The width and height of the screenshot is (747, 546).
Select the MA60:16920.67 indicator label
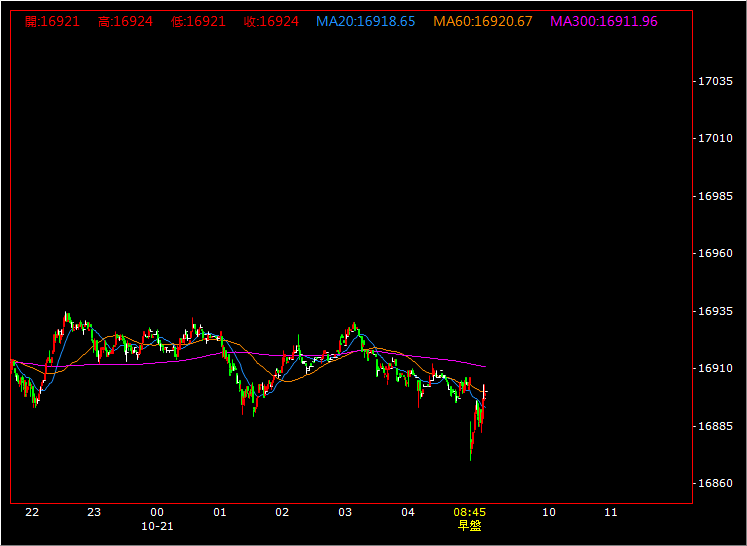483,21
